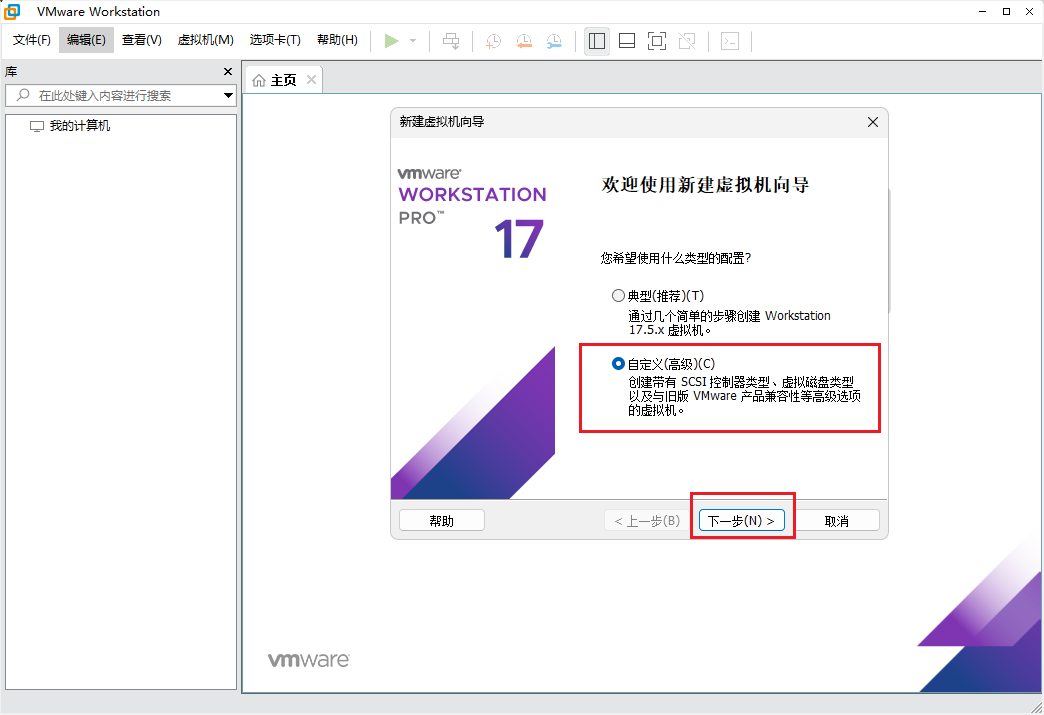Click the 帮助 button in wizard
The image size is (1044, 715).
(x=441, y=521)
